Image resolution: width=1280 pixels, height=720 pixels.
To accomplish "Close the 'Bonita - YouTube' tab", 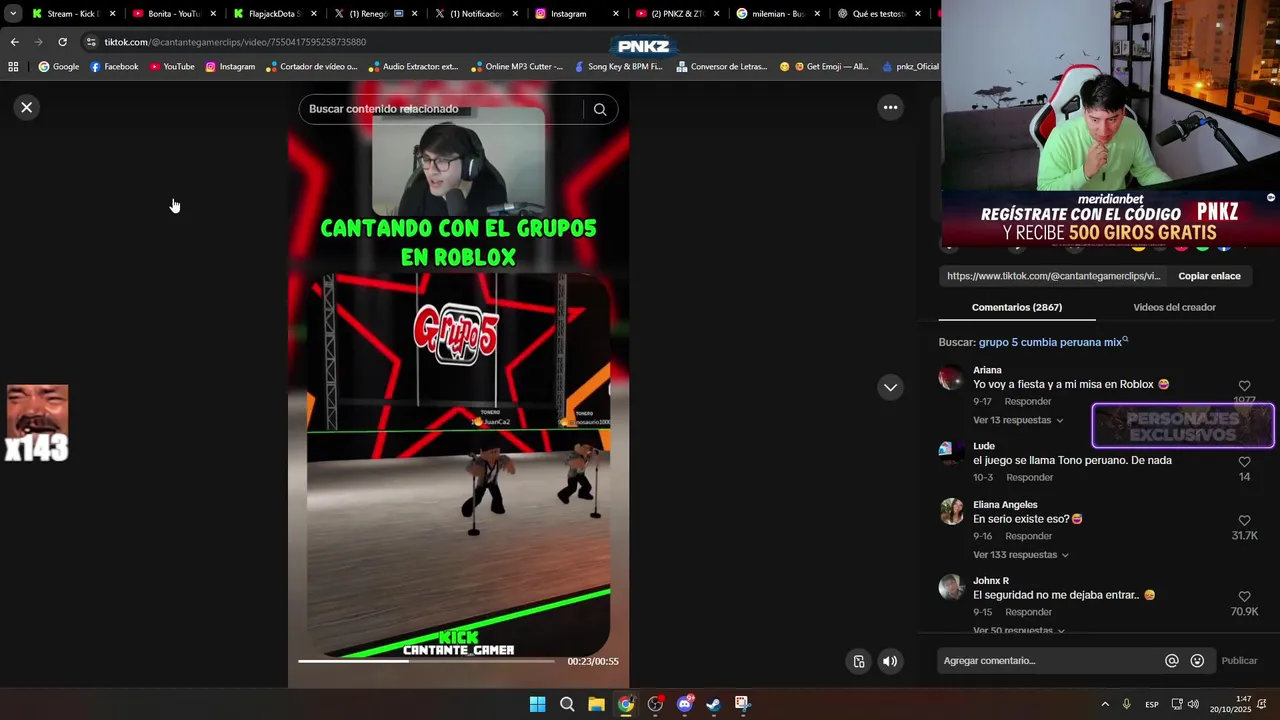I will click(213, 14).
